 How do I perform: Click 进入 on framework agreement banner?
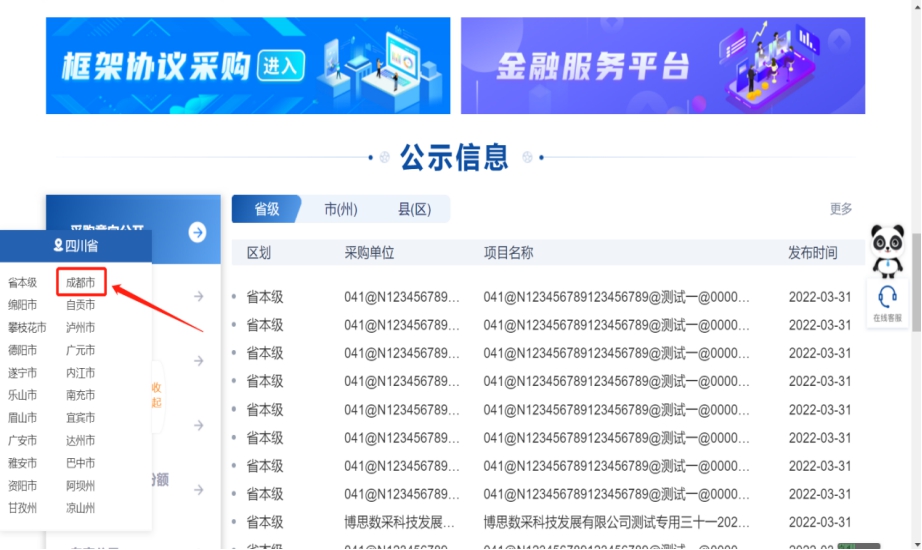[x=280, y=67]
